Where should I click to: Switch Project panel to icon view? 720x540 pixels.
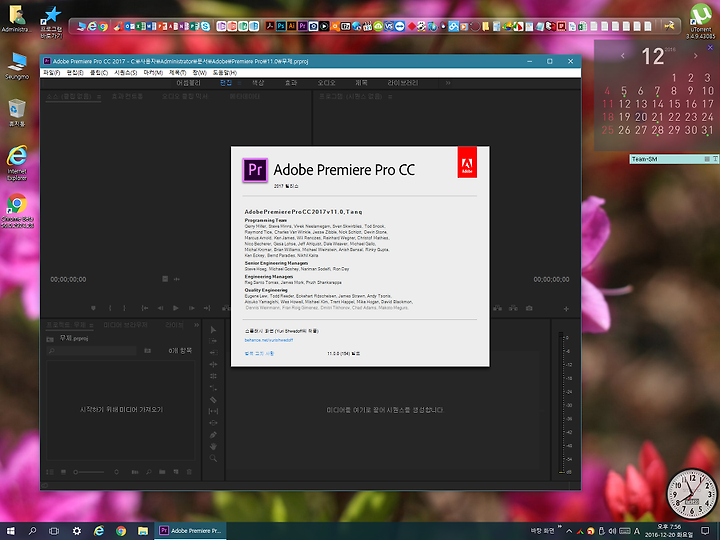63,472
